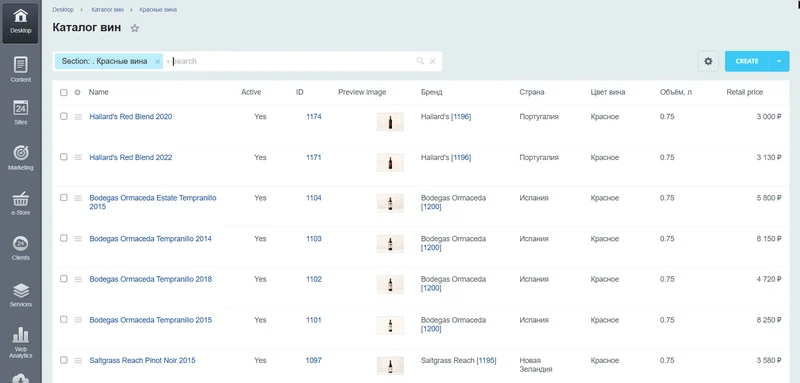
Task: Open Hallard's Red Blend 2022 item
Action: 131,158
